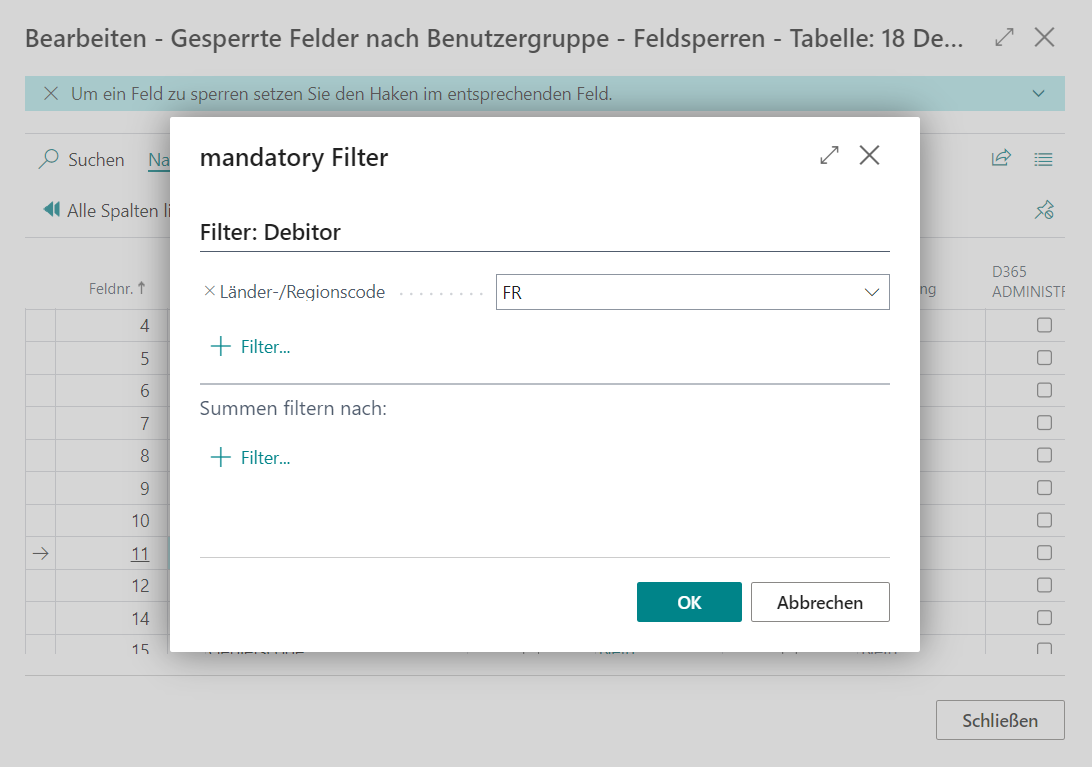Click the pin icon on the right side

[x=1044, y=210]
